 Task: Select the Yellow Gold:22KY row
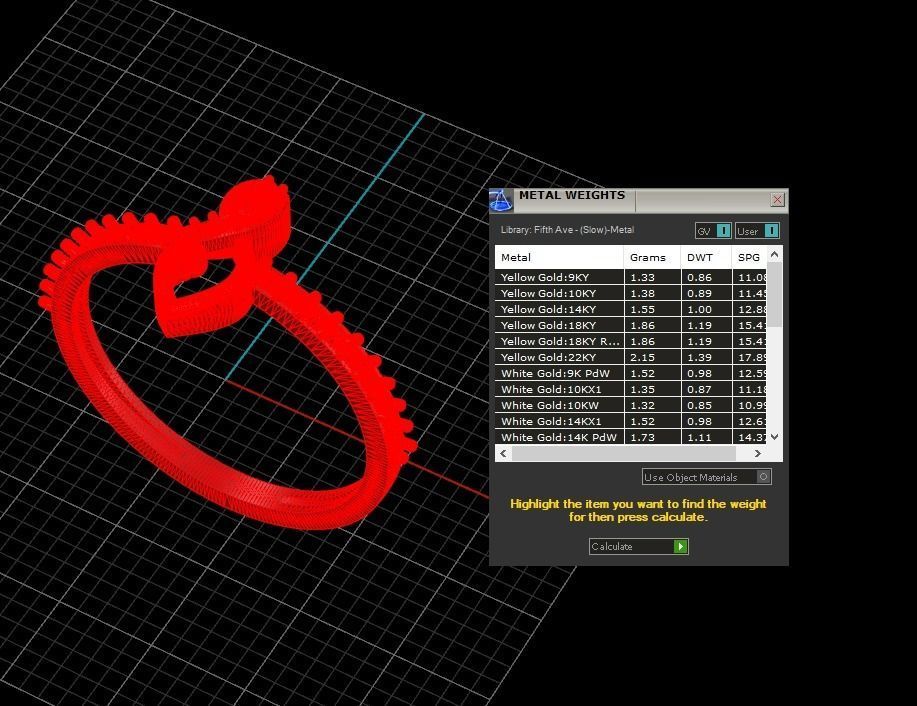pos(630,357)
